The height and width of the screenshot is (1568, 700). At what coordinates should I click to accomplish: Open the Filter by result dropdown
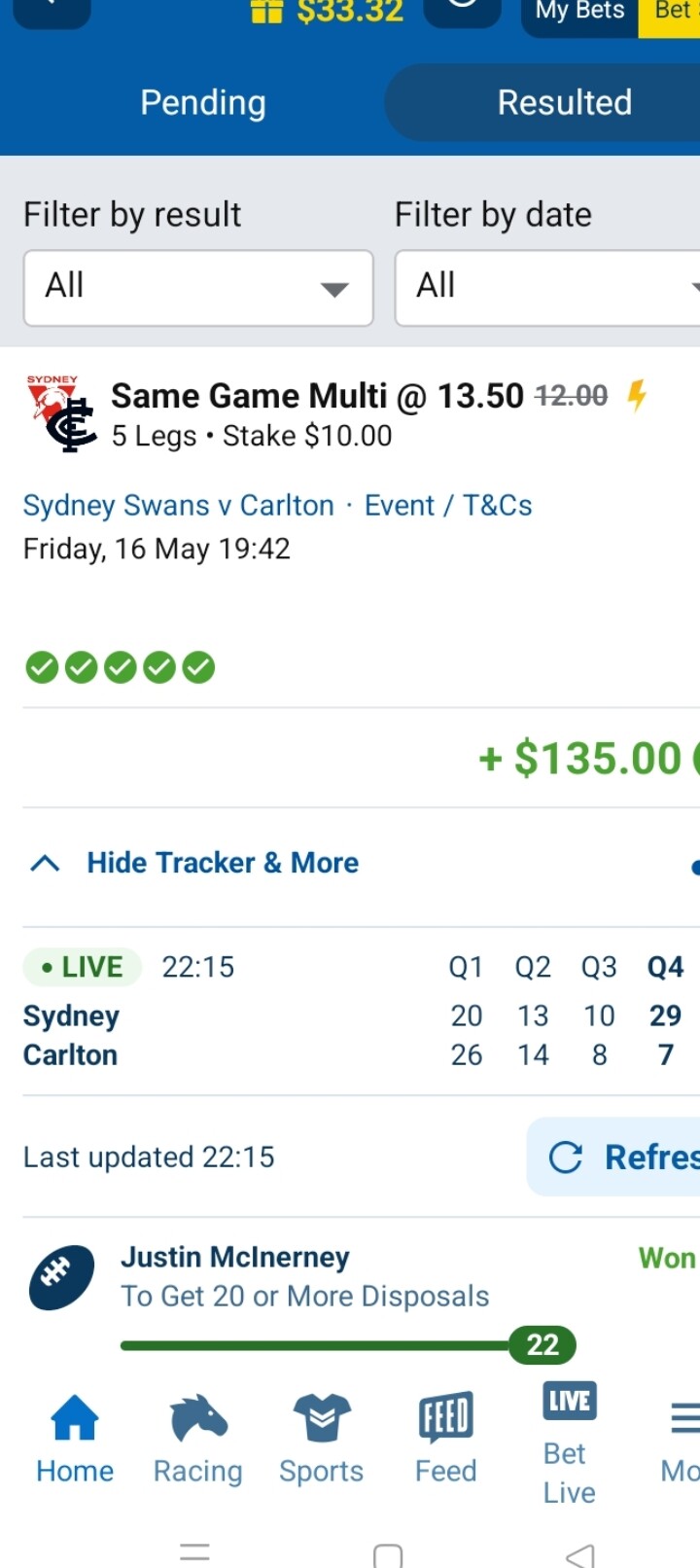tap(198, 288)
